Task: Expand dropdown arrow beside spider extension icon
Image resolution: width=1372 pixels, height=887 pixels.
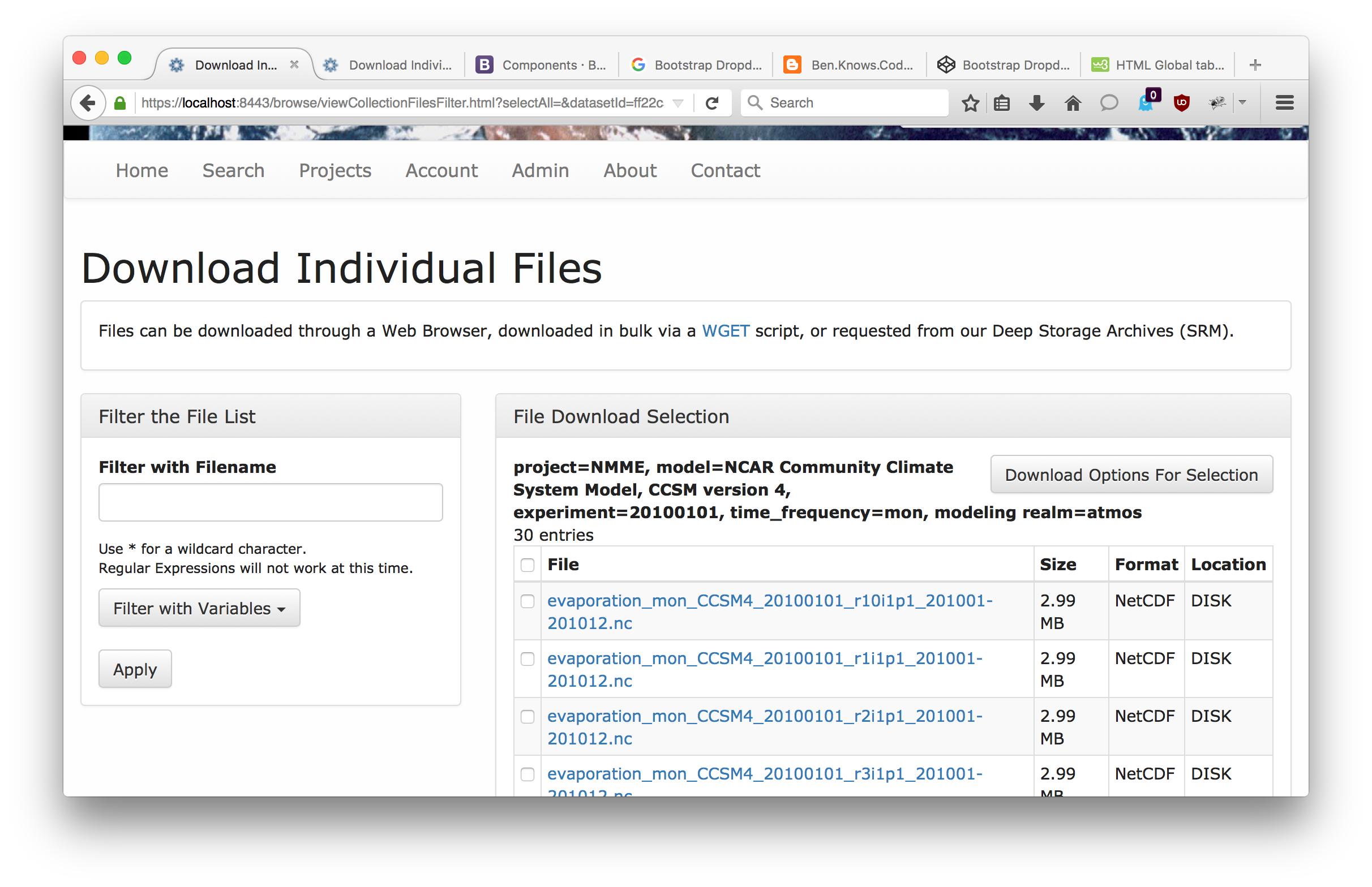Action: [1242, 103]
